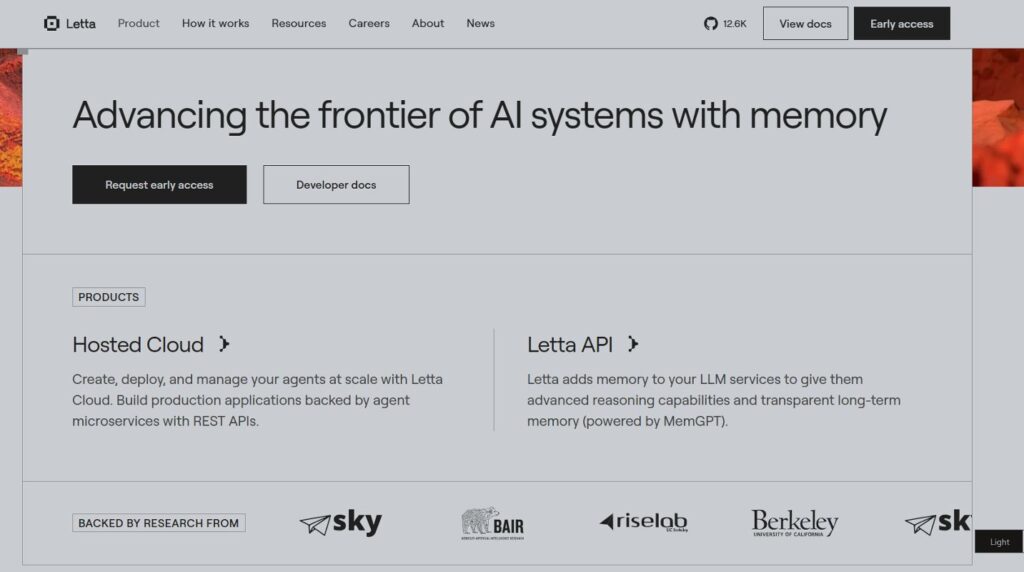Open the About page
The width and height of the screenshot is (1024, 572).
click(428, 24)
